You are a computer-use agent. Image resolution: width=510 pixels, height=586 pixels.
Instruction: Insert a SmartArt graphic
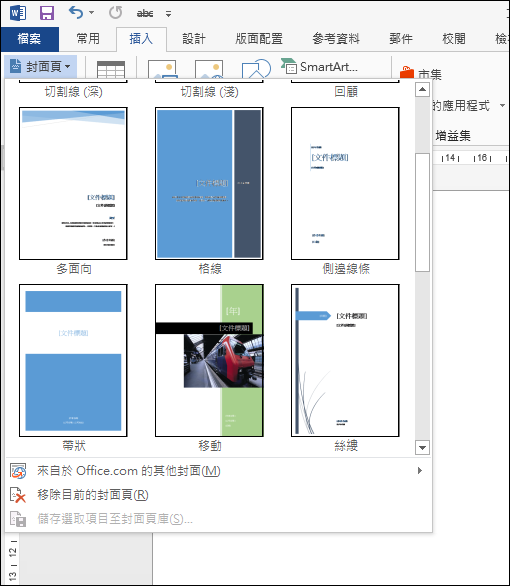(x=319, y=67)
